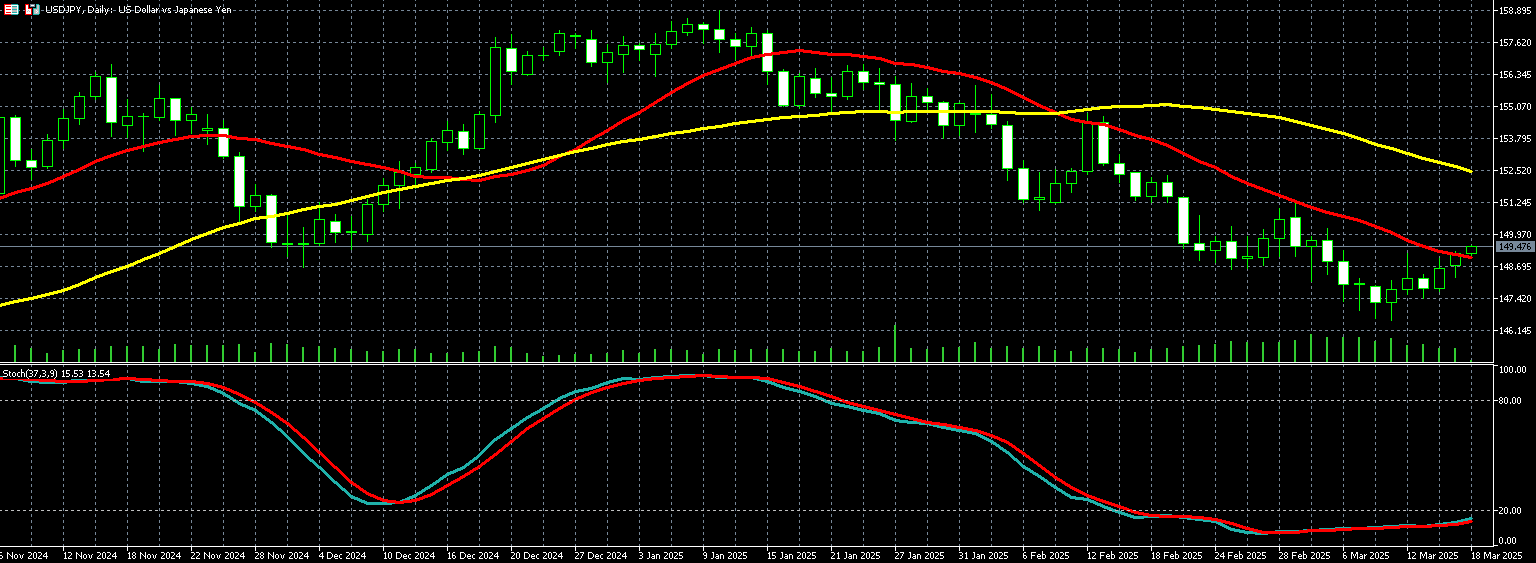Click the 151.245 price scale label
The width and height of the screenshot is (1536, 563).
[1516, 203]
